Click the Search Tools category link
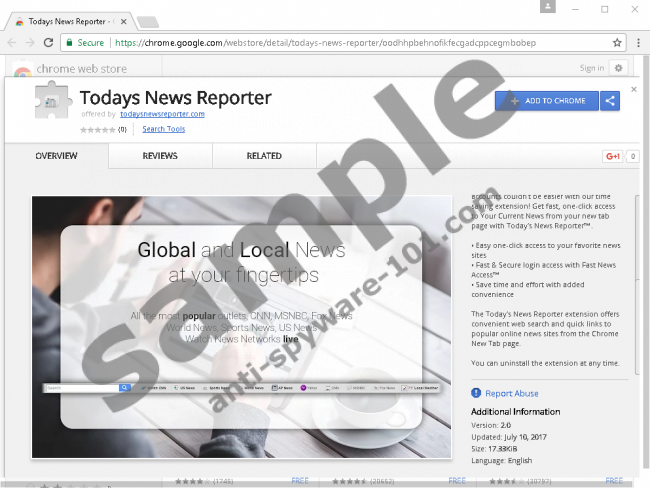 tap(163, 129)
